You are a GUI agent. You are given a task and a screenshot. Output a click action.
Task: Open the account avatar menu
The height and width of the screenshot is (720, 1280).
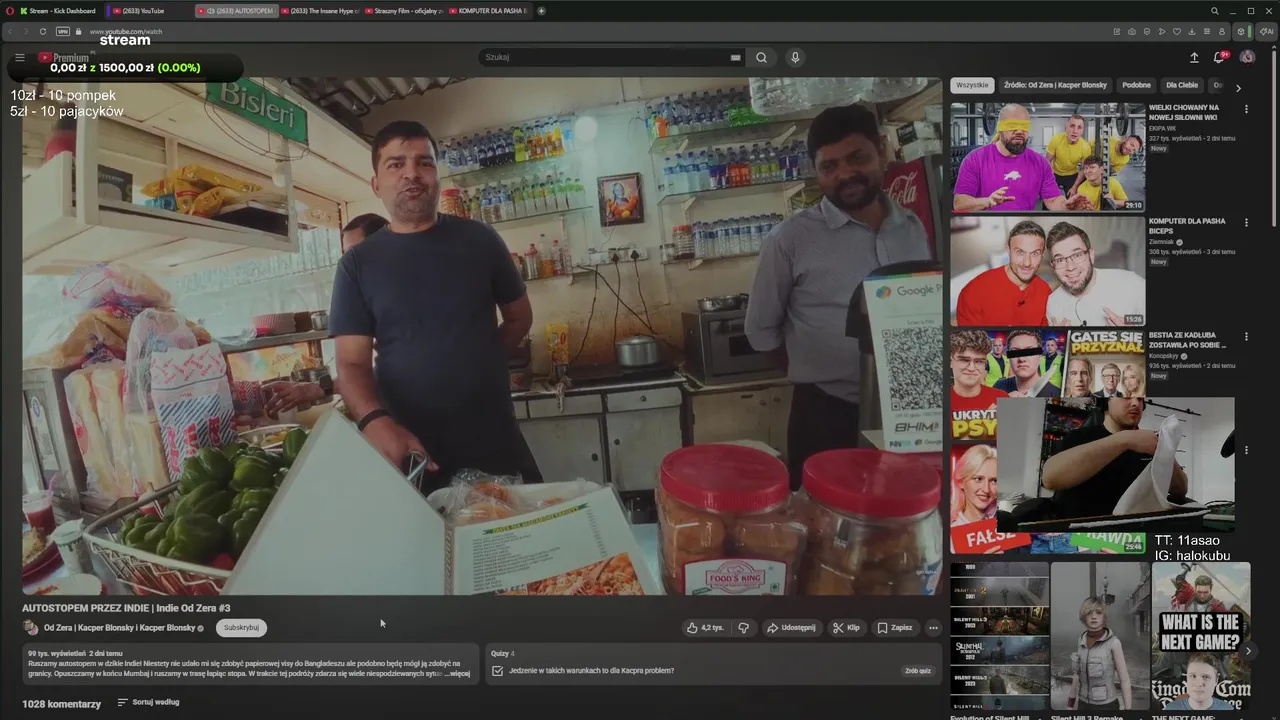pos(1247,58)
